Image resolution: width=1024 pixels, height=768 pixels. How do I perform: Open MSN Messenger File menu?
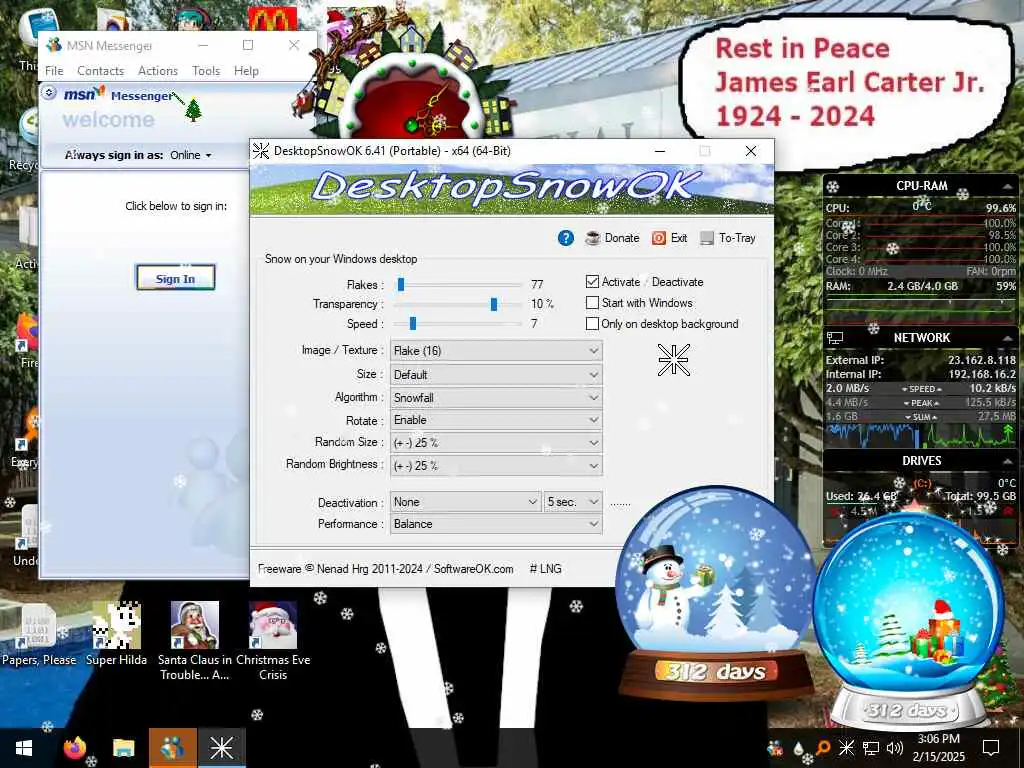click(x=54, y=71)
